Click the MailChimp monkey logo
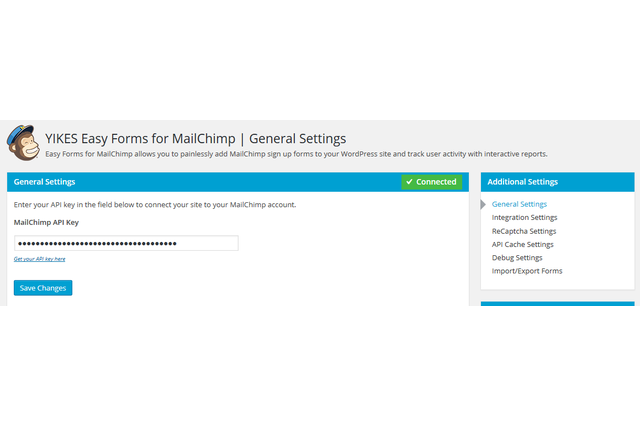This screenshot has height=426, width=640. pos(24,143)
